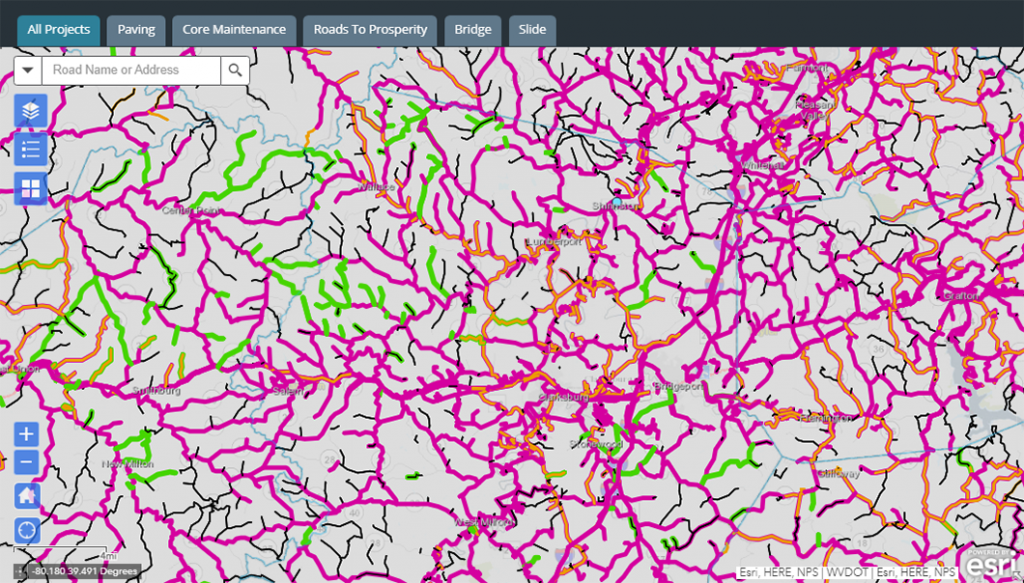View the Bridge projects tab
Image resolution: width=1024 pixels, height=583 pixels.
pyautogui.click(x=472, y=29)
